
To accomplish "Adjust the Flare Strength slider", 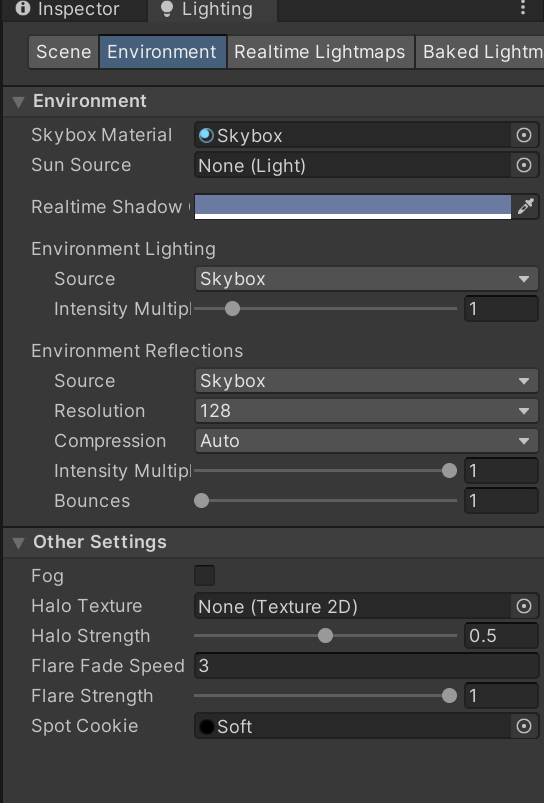I will coord(325,696).
